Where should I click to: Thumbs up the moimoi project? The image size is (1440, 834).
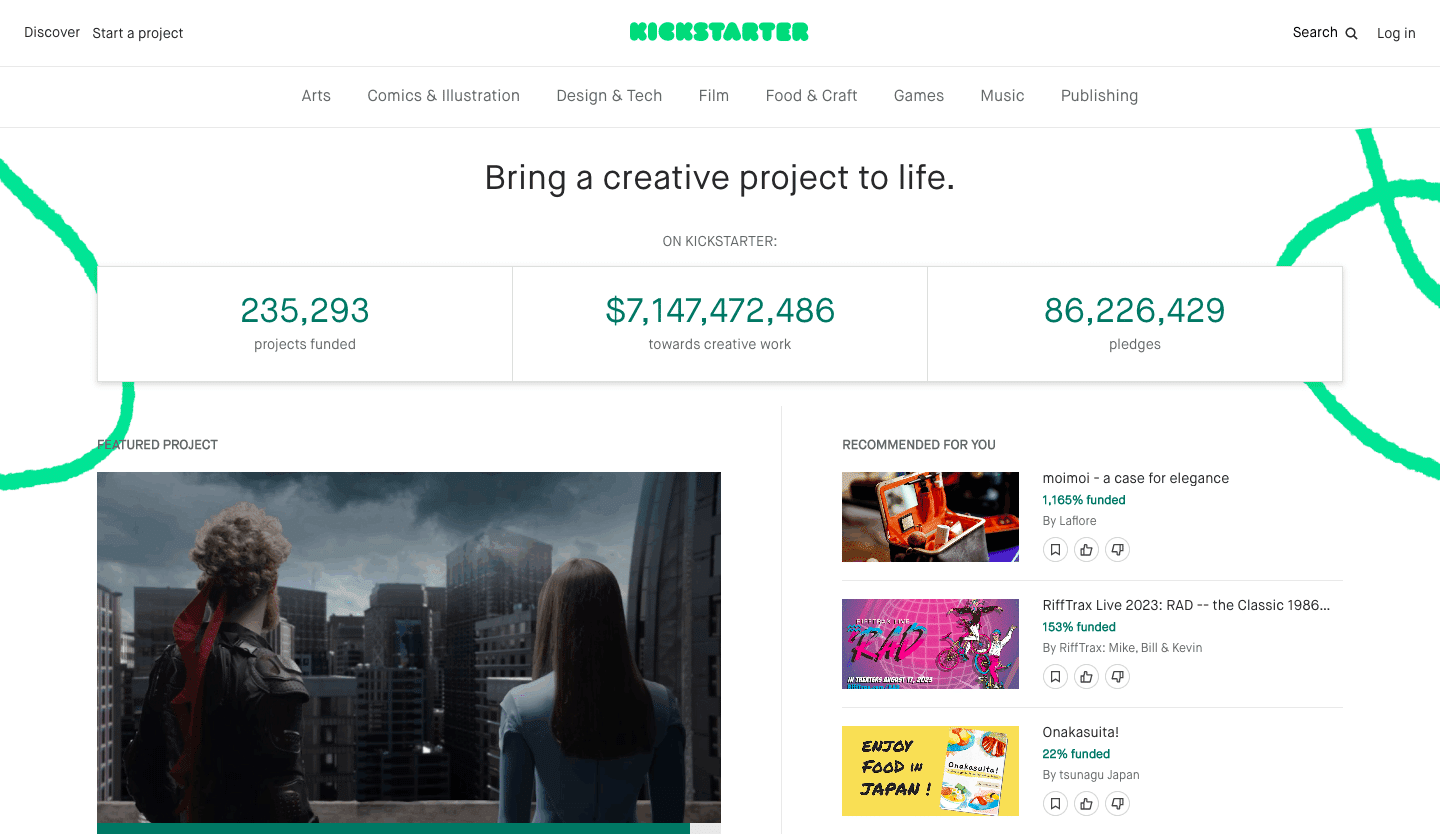click(1086, 549)
